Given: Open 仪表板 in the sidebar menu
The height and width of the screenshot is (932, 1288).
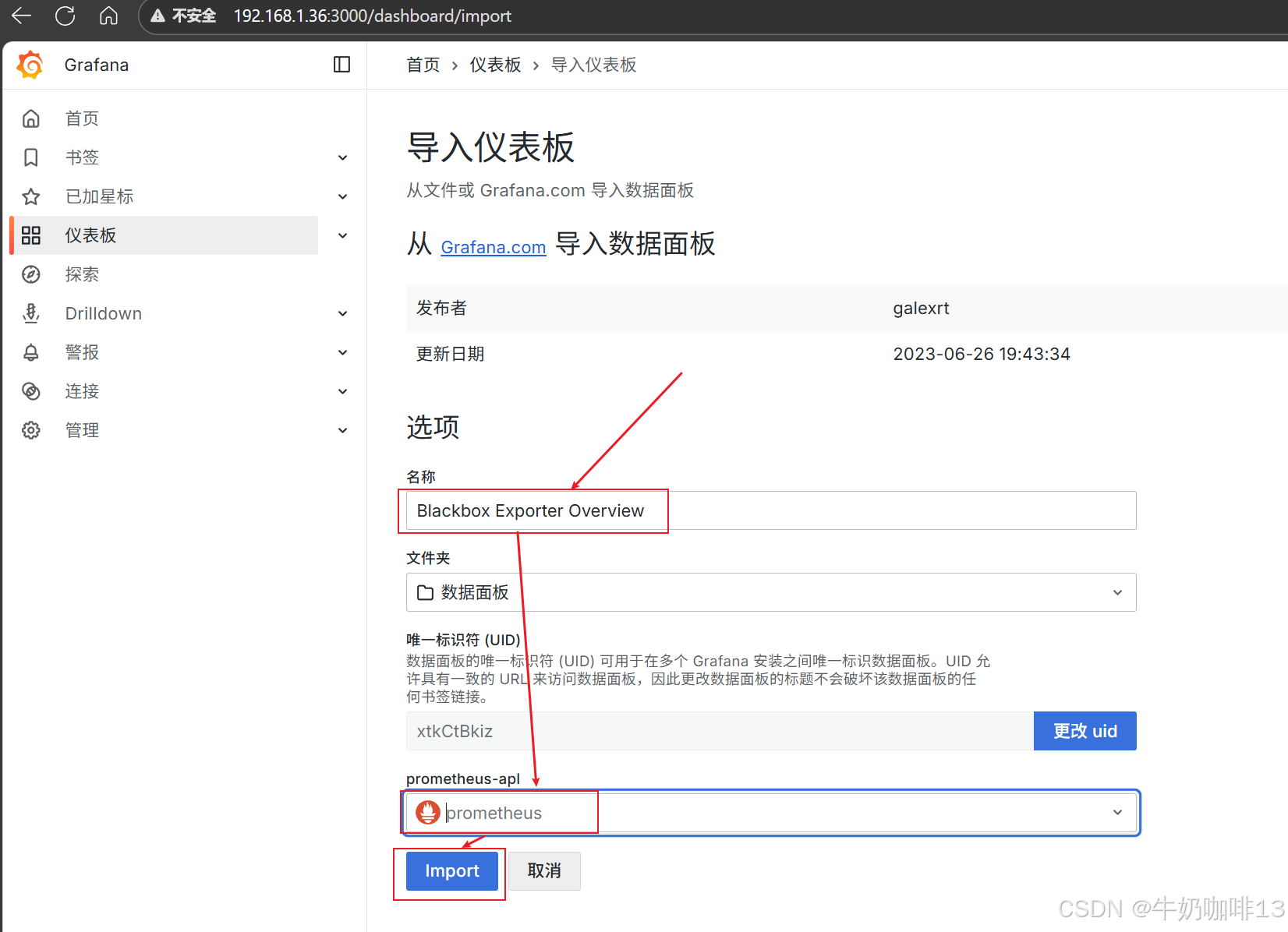Looking at the screenshot, I should [x=90, y=235].
